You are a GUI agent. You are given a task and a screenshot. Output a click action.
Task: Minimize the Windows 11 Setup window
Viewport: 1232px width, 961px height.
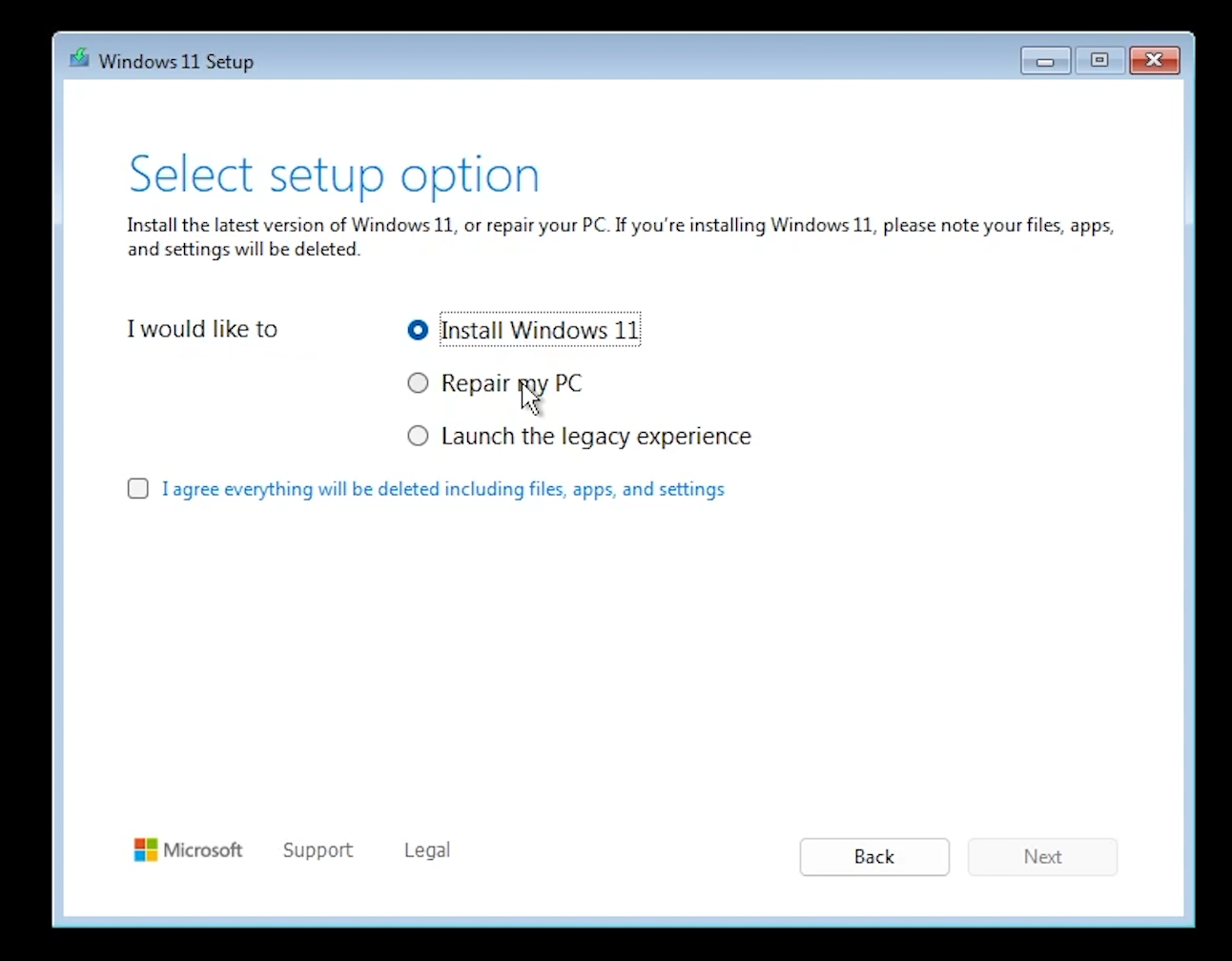click(1045, 60)
